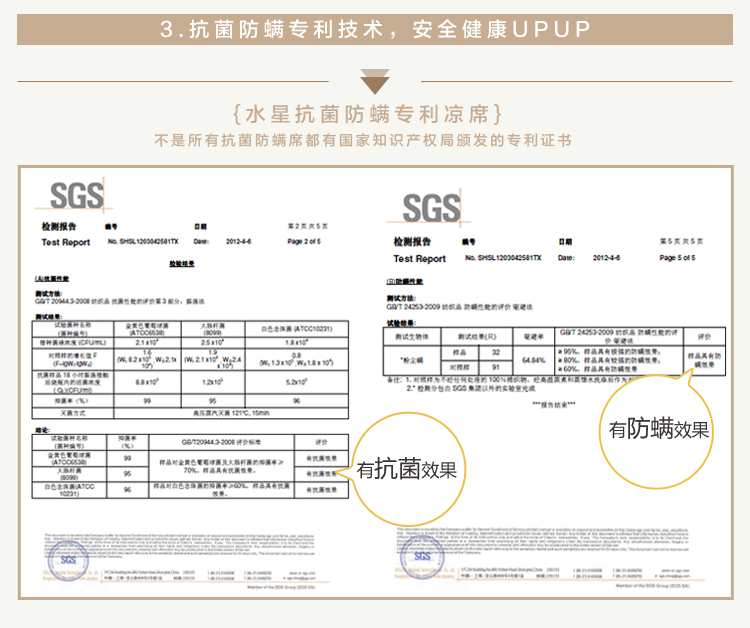Select the '有抗菌效果' callout bubble

click(407, 469)
